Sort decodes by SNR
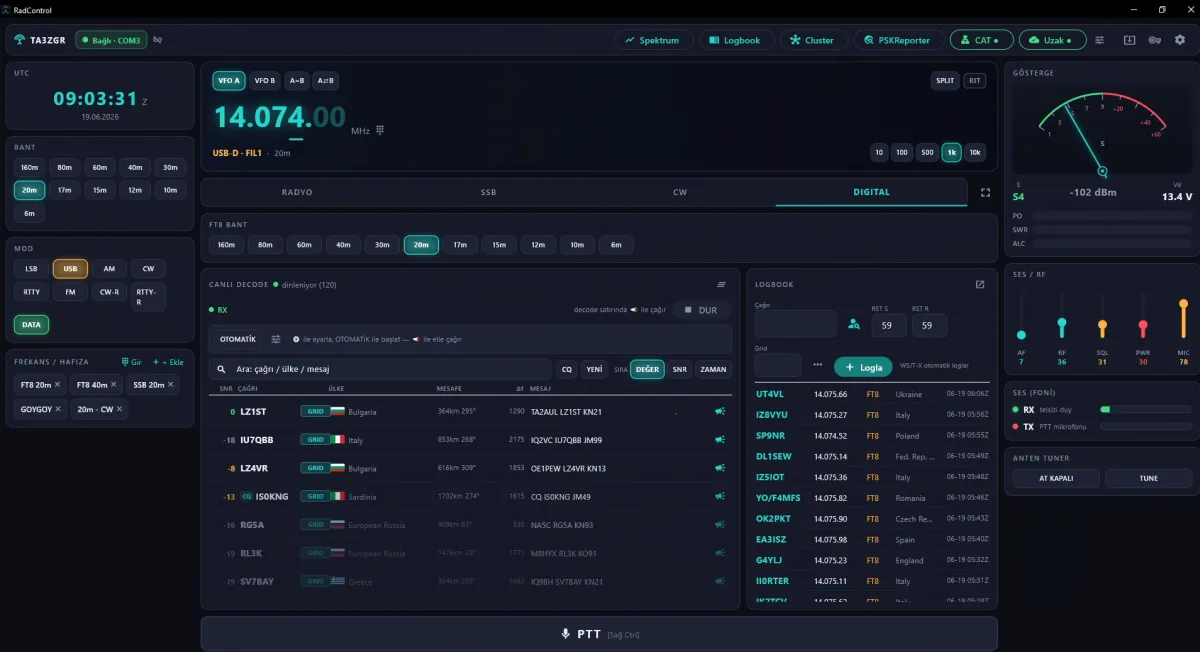Screen dimensions: 1200x652 coord(680,369)
